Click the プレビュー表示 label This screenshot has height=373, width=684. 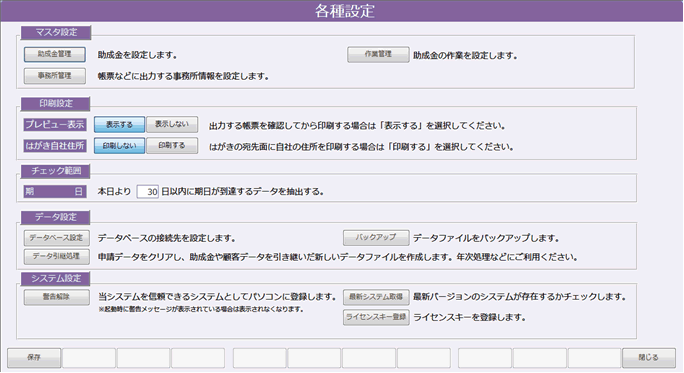[x=55, y=125]
